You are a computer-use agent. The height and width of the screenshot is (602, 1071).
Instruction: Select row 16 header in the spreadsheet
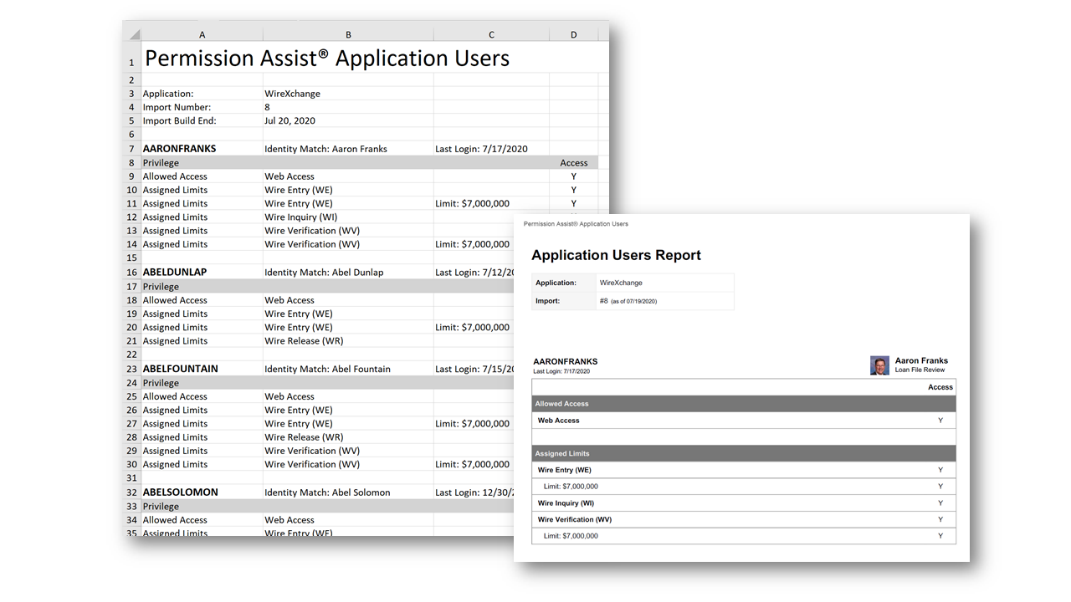click(131, 272)
